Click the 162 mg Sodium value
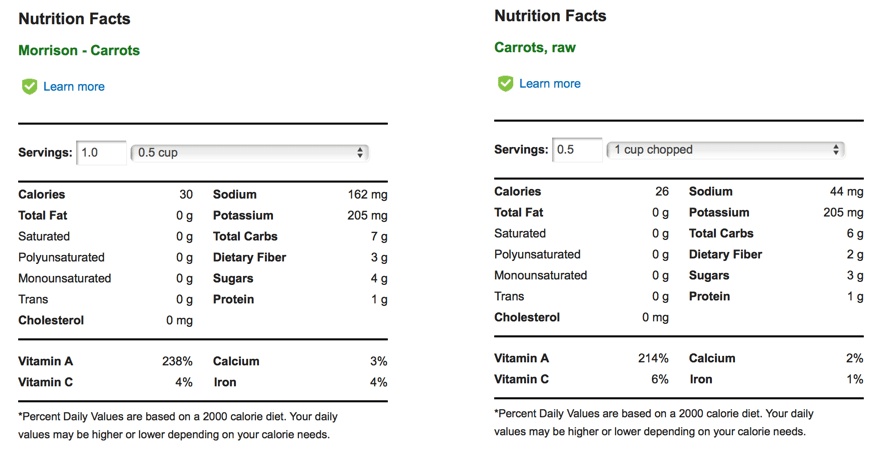This screenshot has width=871, height=452. click(x=366, y=194)
